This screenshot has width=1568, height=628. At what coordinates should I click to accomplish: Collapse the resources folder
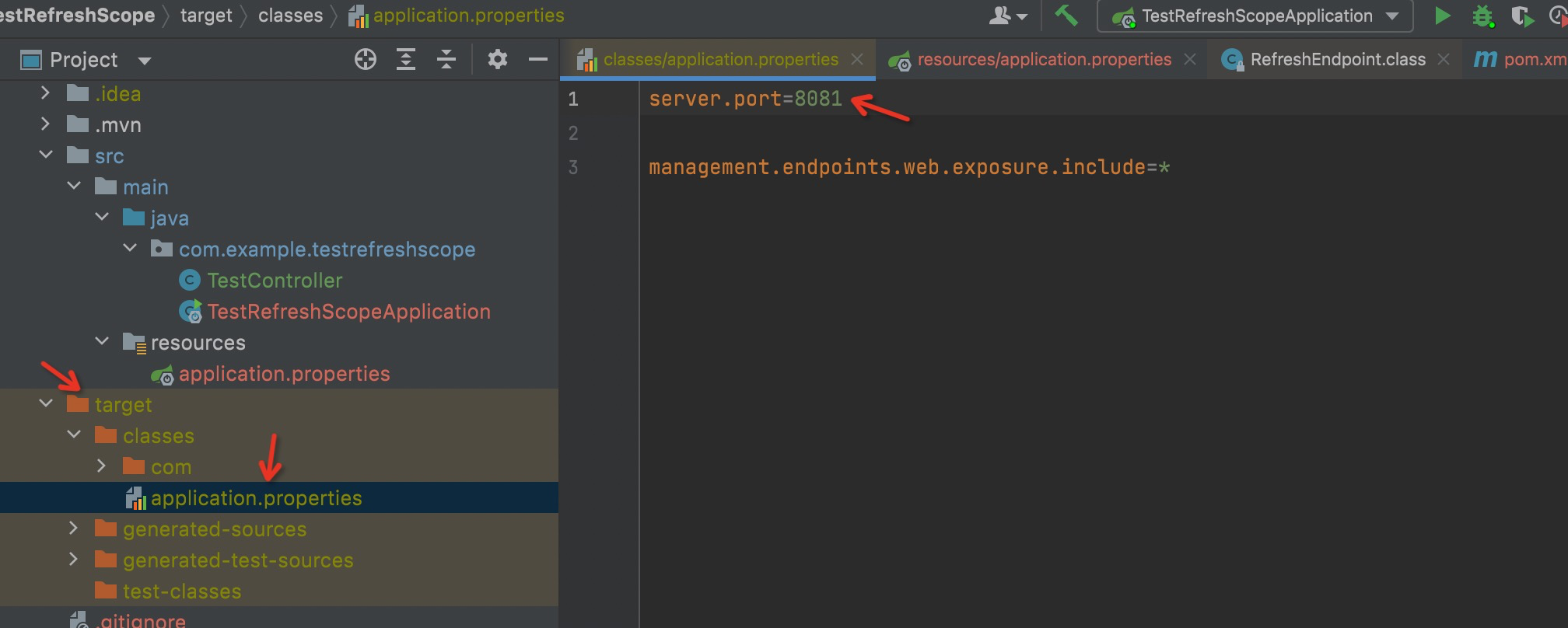click(x=102, y=342)
